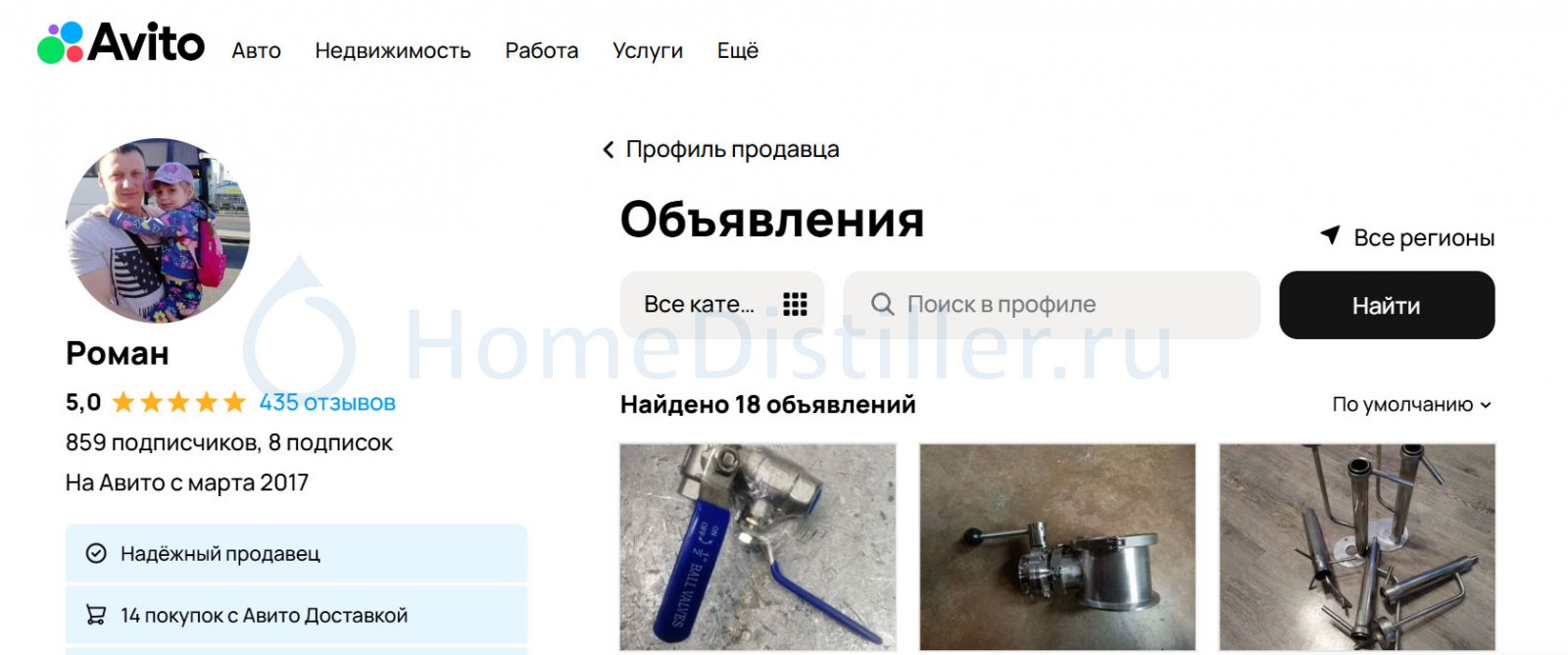Viewport: 1568px width, 655px height.
Task: Click the five-star rating icons
Action: [178, 403]
